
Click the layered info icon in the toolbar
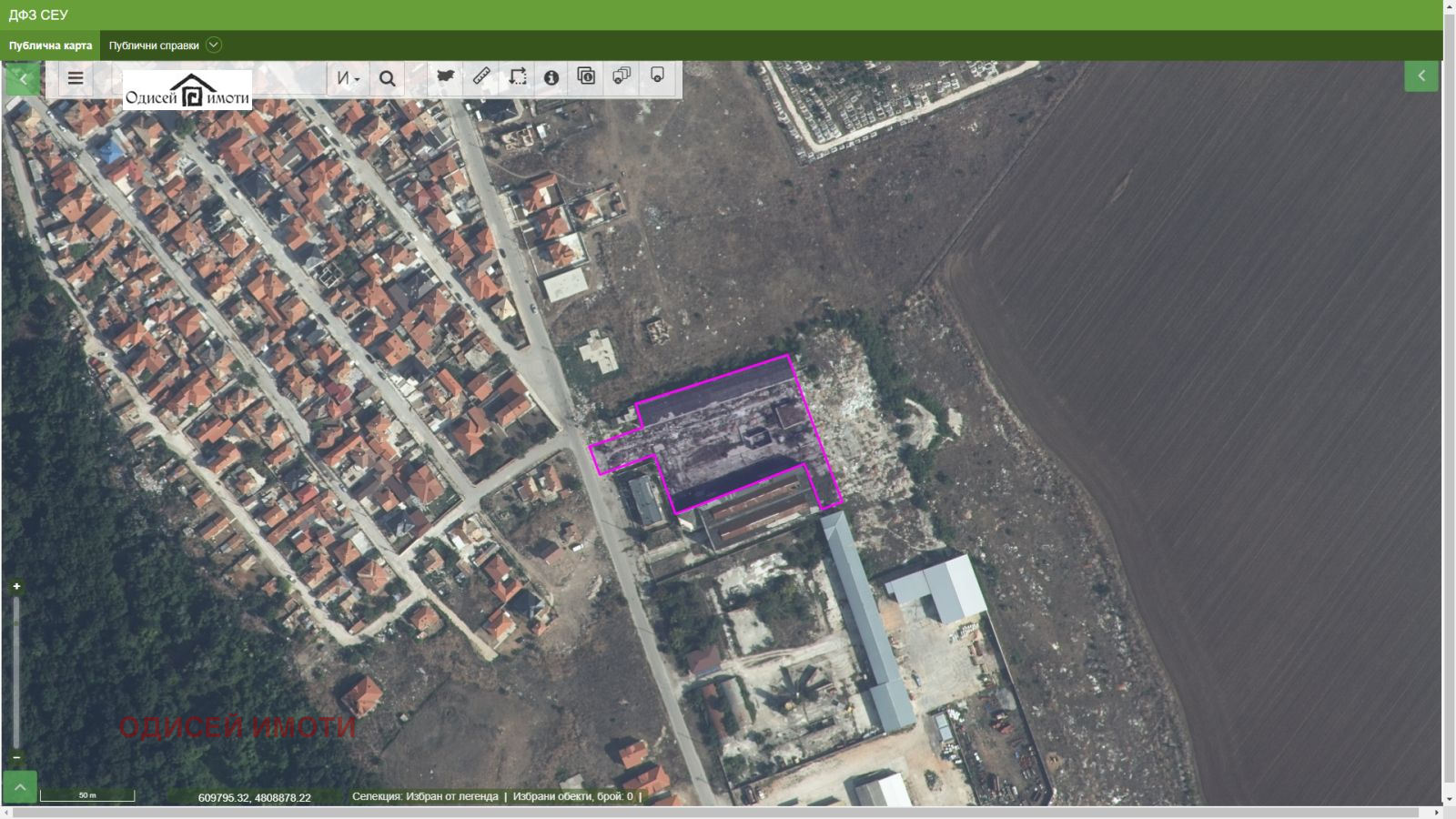click(x=586, y=76)
